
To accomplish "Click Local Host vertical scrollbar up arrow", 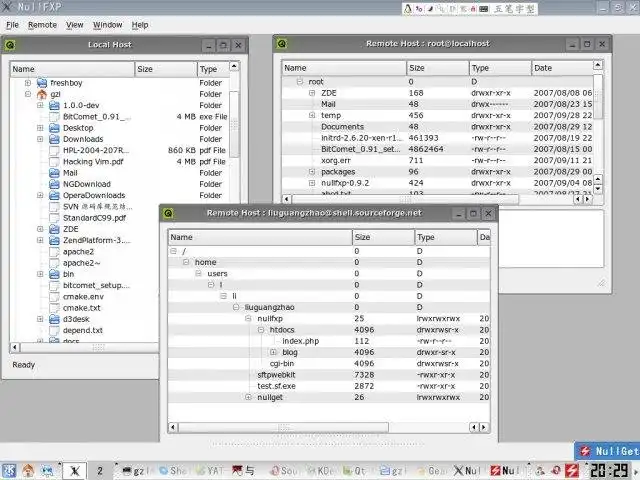I will tap(234, 66).
